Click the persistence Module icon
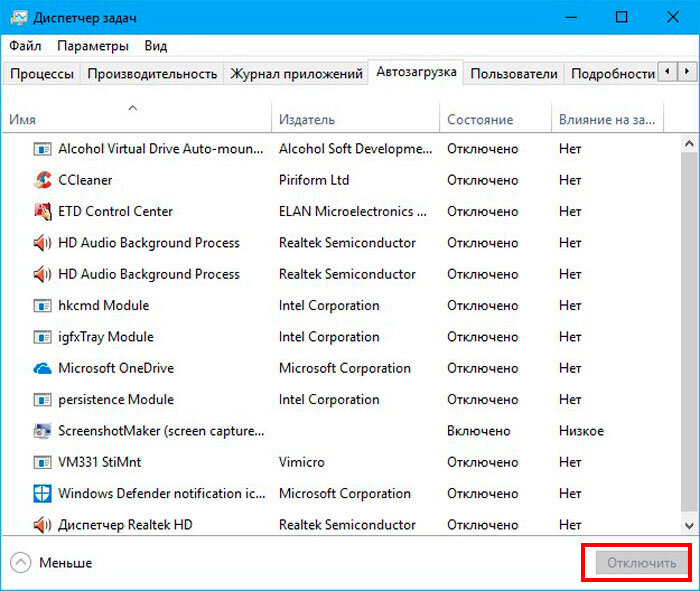Image resolution: width=700 pixels, height=591 pixels. [42, 400]
